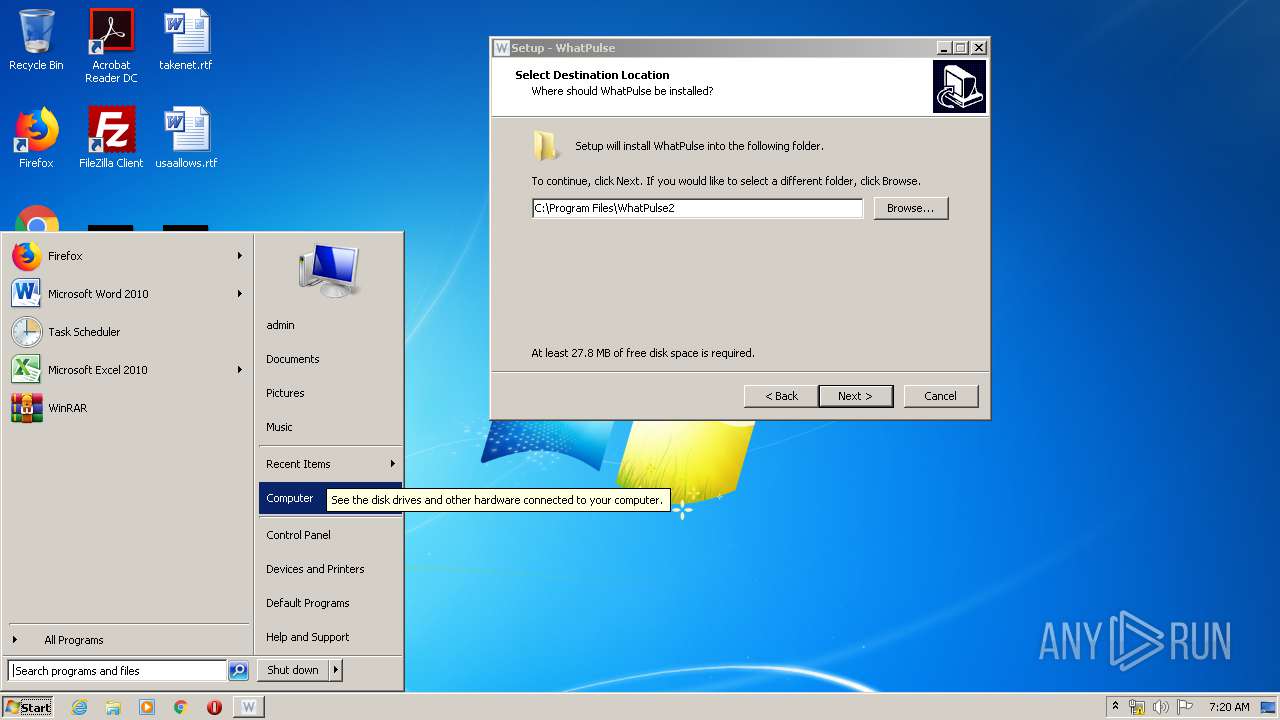The height and width of the screenshot is (720, 1280).
Task: Open Action Center flag icon
Action: click(1185, 707)
